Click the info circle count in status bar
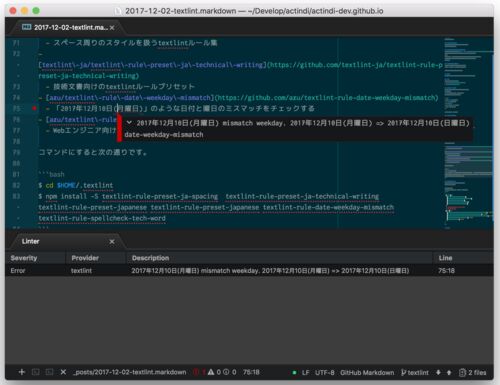 (x=230, y=372)
